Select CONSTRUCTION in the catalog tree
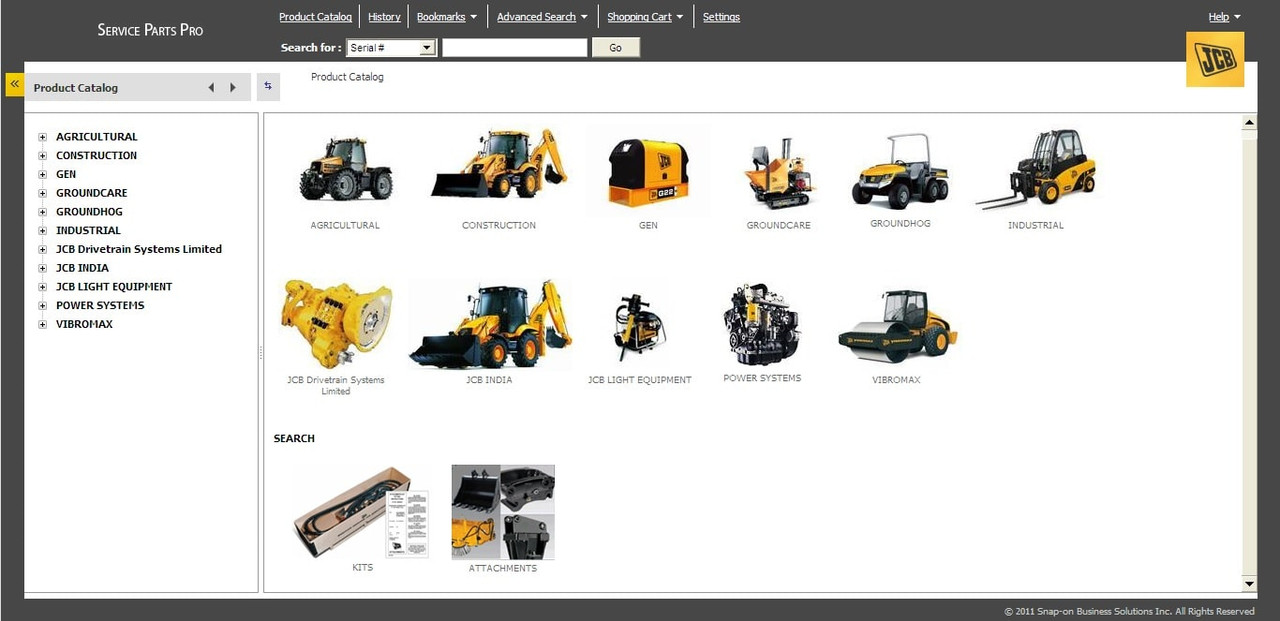The width and height of the screenshot is (1280, 621). point(97,156)
